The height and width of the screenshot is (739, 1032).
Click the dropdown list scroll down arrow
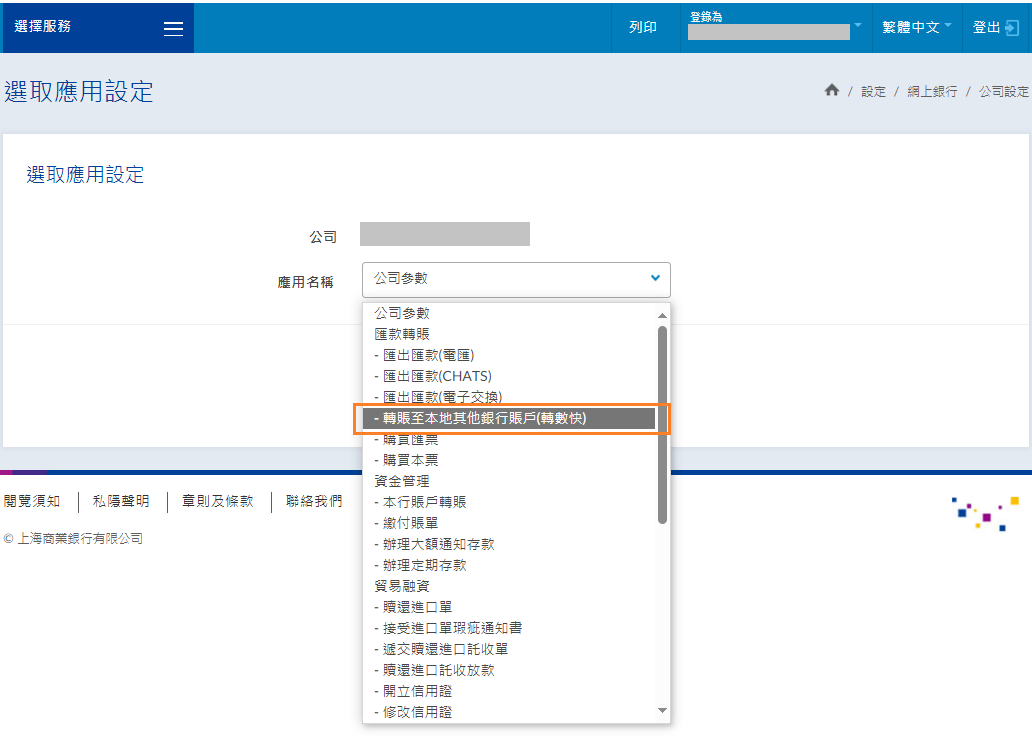pyautogui.click(x=662, y=710)
